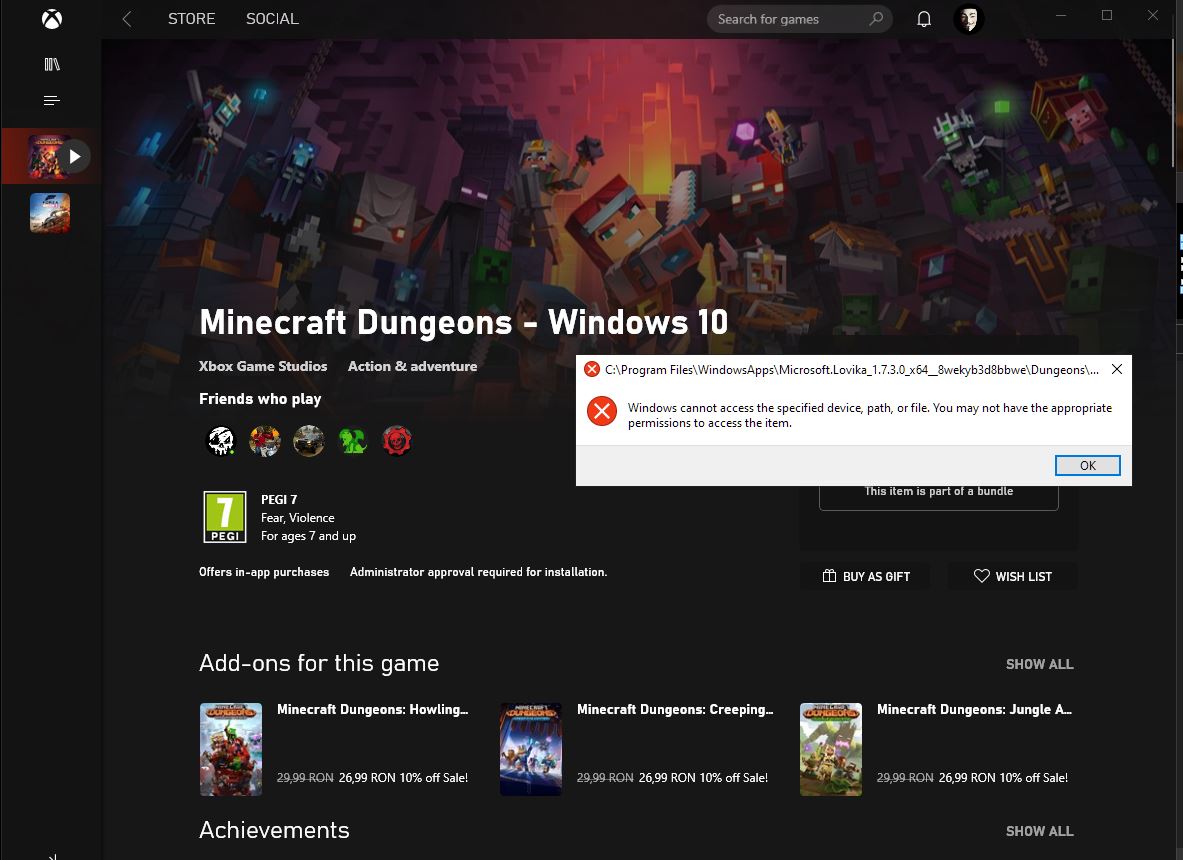View the second friend avatar with red character

pyautogui.click(x=265, y=441)
